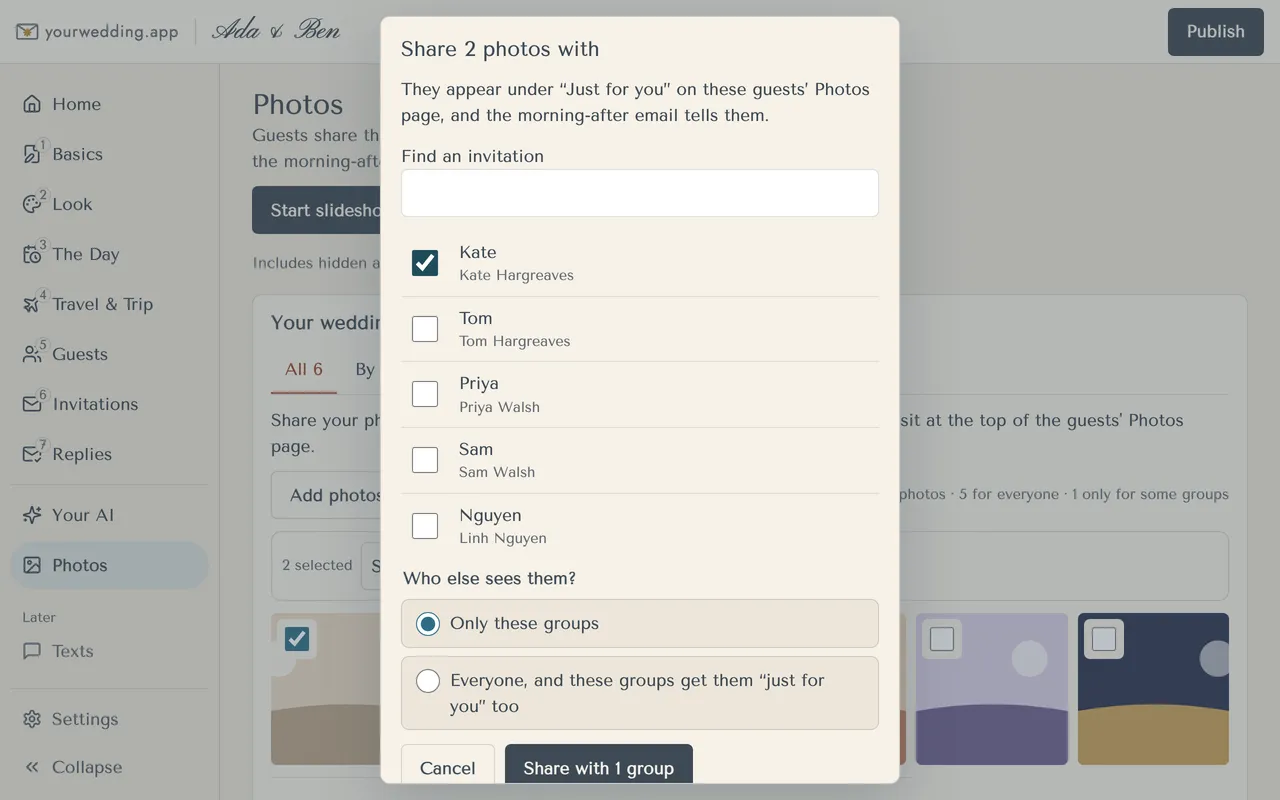Open The Day section in sidebar

pyautogui.click(x=110, y=254)
